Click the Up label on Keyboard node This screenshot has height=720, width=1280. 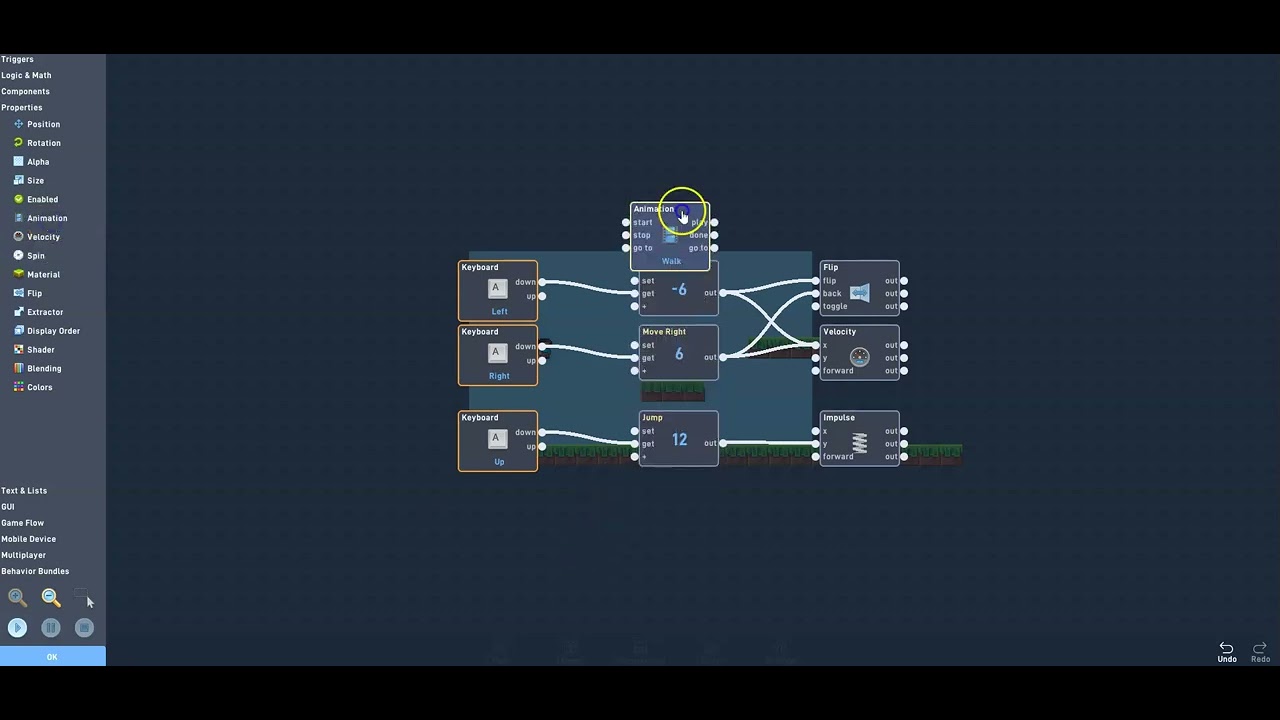click(x=499, y=462)
